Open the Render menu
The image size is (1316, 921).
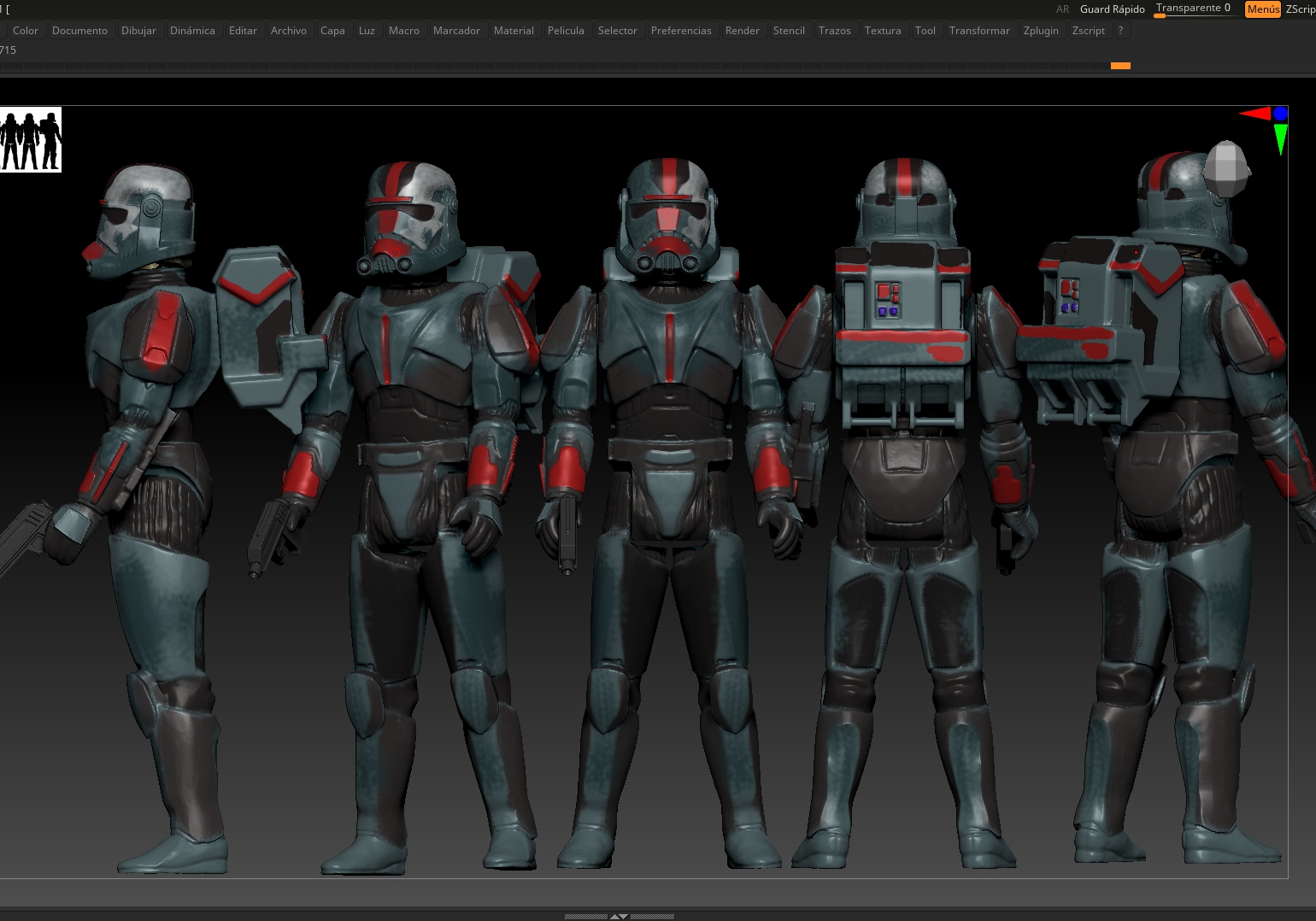[x=742, y=31]
